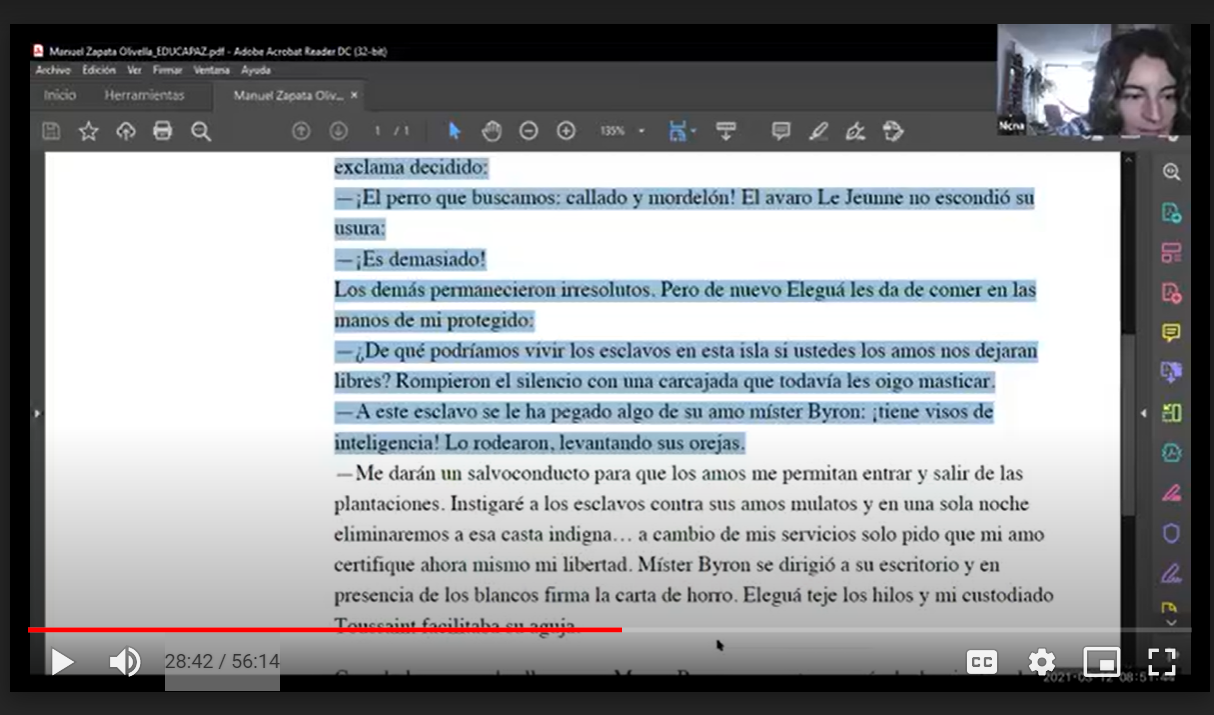
Task: Open the Firmar menu
Action: coord(167,71)
